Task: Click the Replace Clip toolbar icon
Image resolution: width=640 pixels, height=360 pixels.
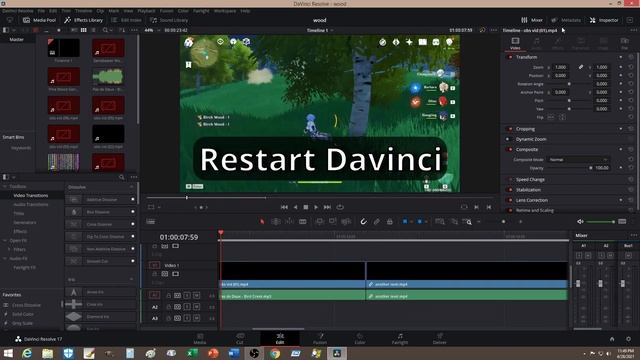Action: click(x=346, y=222)
